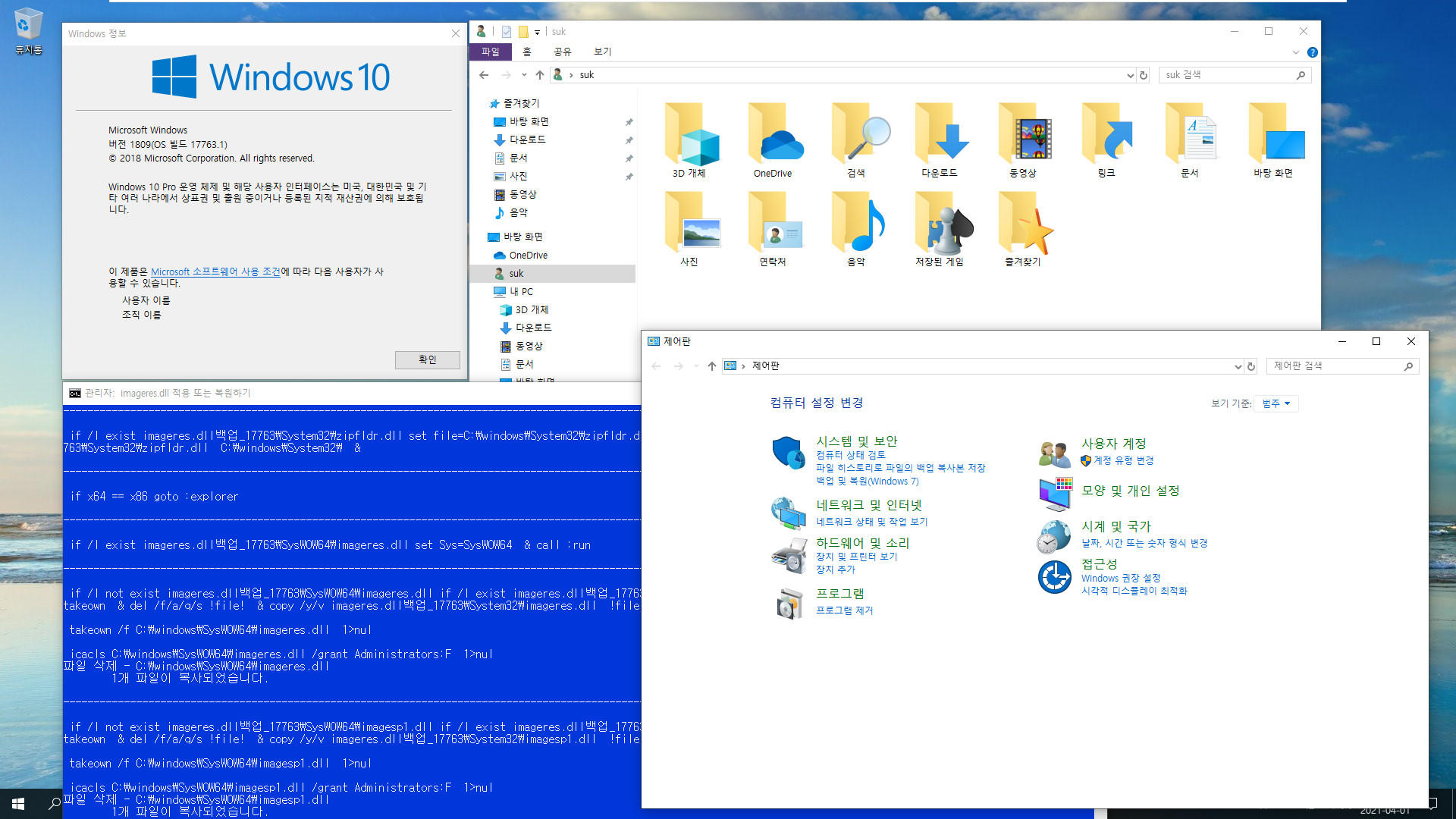
Task: Open the 동영상 folder in file pane
Action: [1023, 140]
